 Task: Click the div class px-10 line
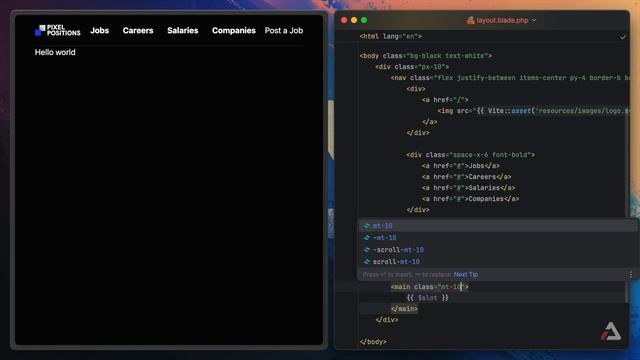pos(412,67)
